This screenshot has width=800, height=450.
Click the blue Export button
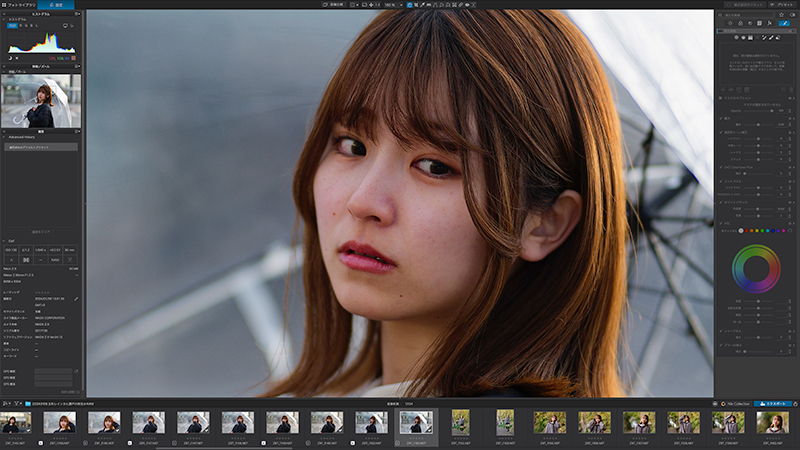click(x=773, y=404)
